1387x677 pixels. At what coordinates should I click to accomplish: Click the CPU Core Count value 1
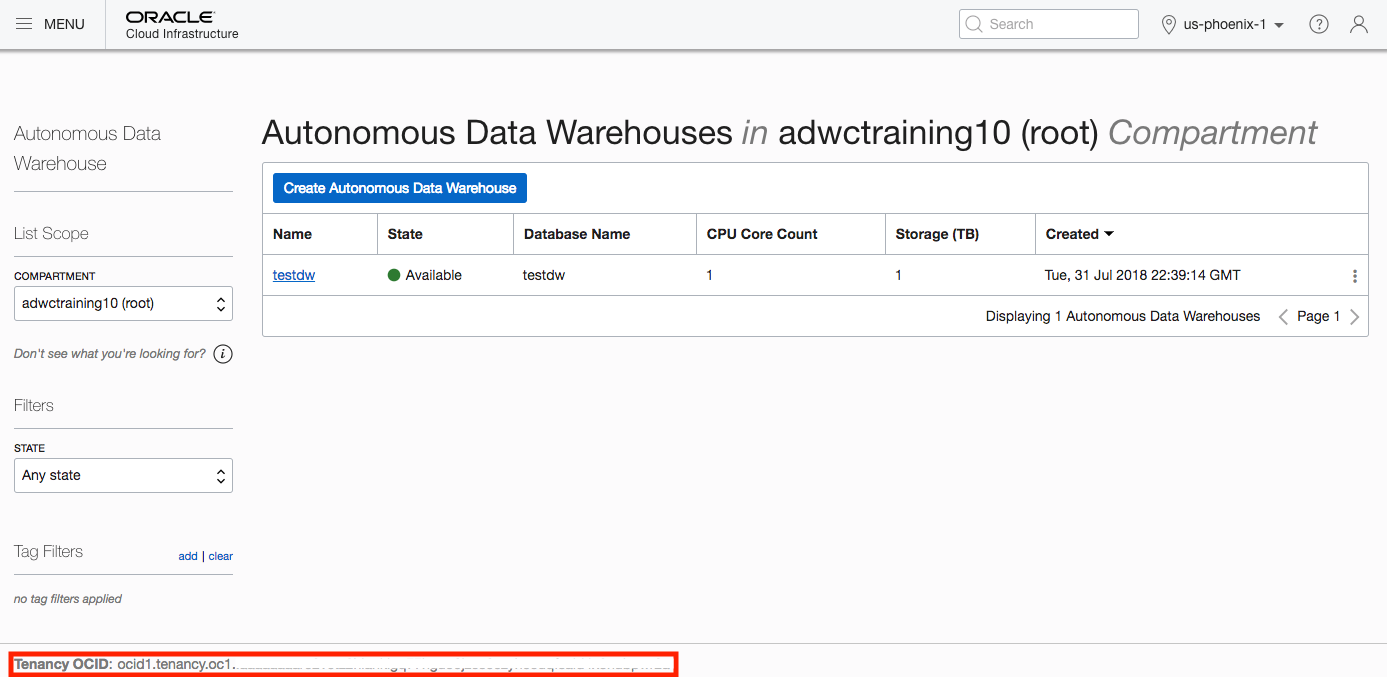coord(710,275)
